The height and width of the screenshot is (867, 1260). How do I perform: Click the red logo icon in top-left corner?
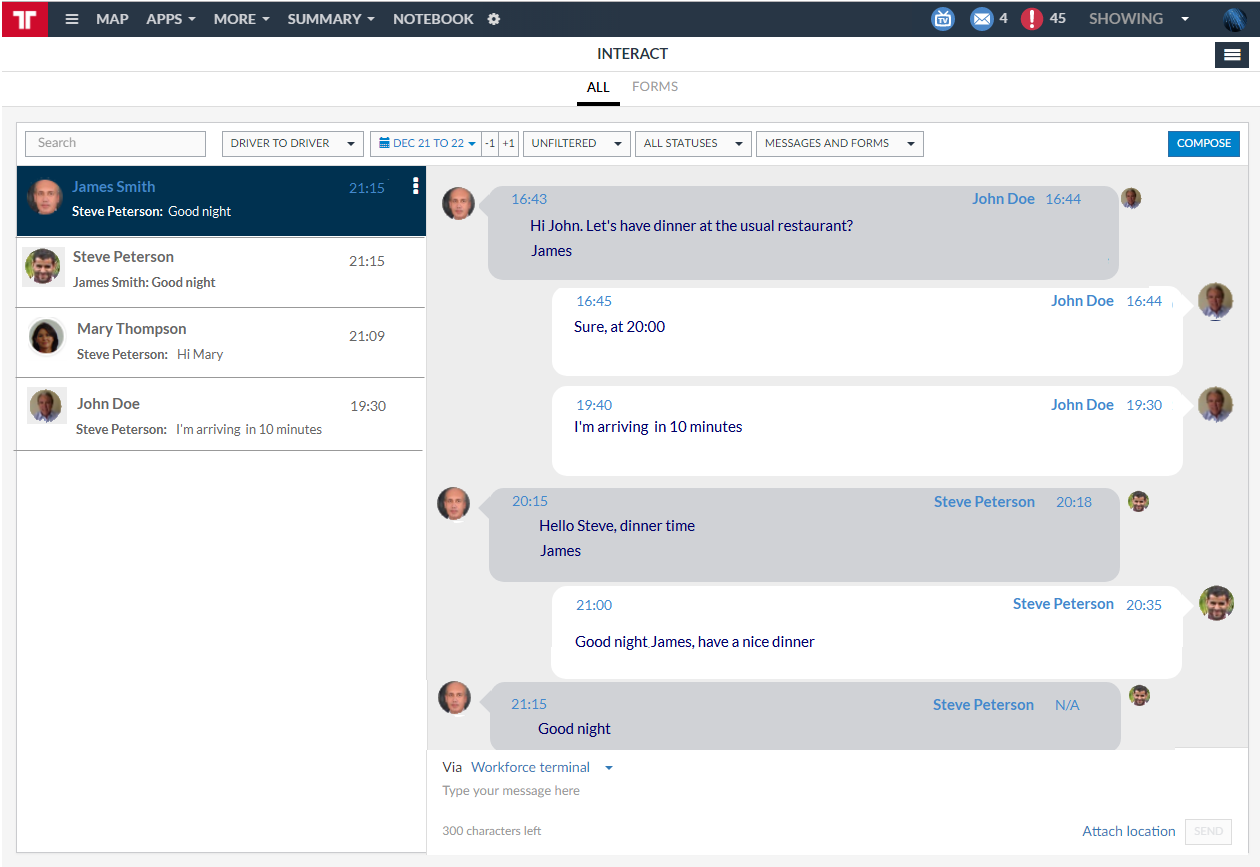point(25,19)
